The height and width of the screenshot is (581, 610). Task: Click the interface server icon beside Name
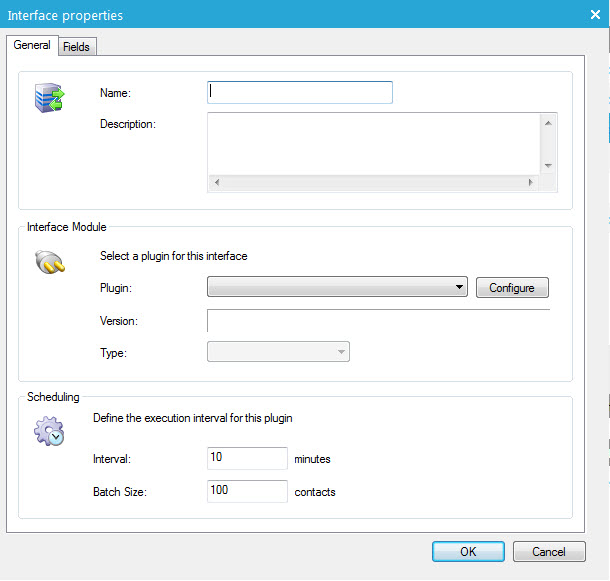coord(48,98)
